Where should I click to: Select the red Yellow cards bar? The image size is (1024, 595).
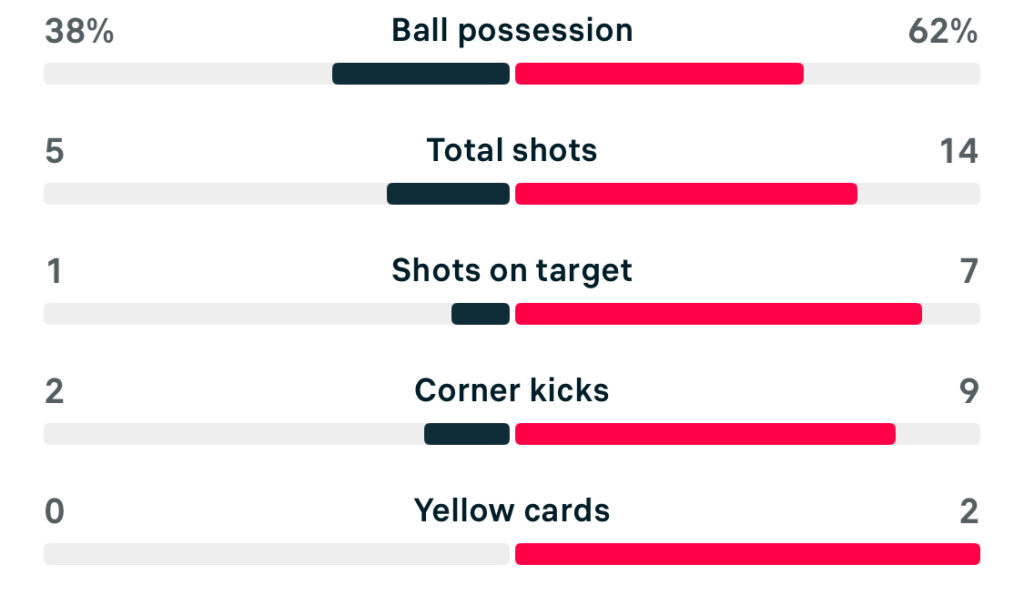[747, 554]
